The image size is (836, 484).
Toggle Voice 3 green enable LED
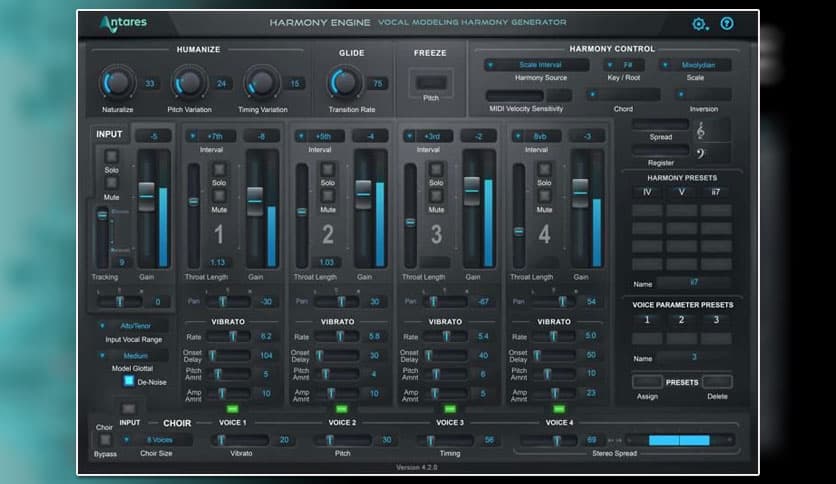point(450,409)
